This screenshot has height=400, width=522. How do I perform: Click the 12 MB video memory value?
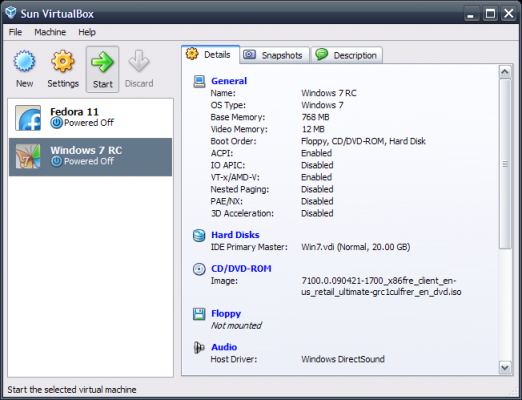pyautogui.click(x=313, y=129)
